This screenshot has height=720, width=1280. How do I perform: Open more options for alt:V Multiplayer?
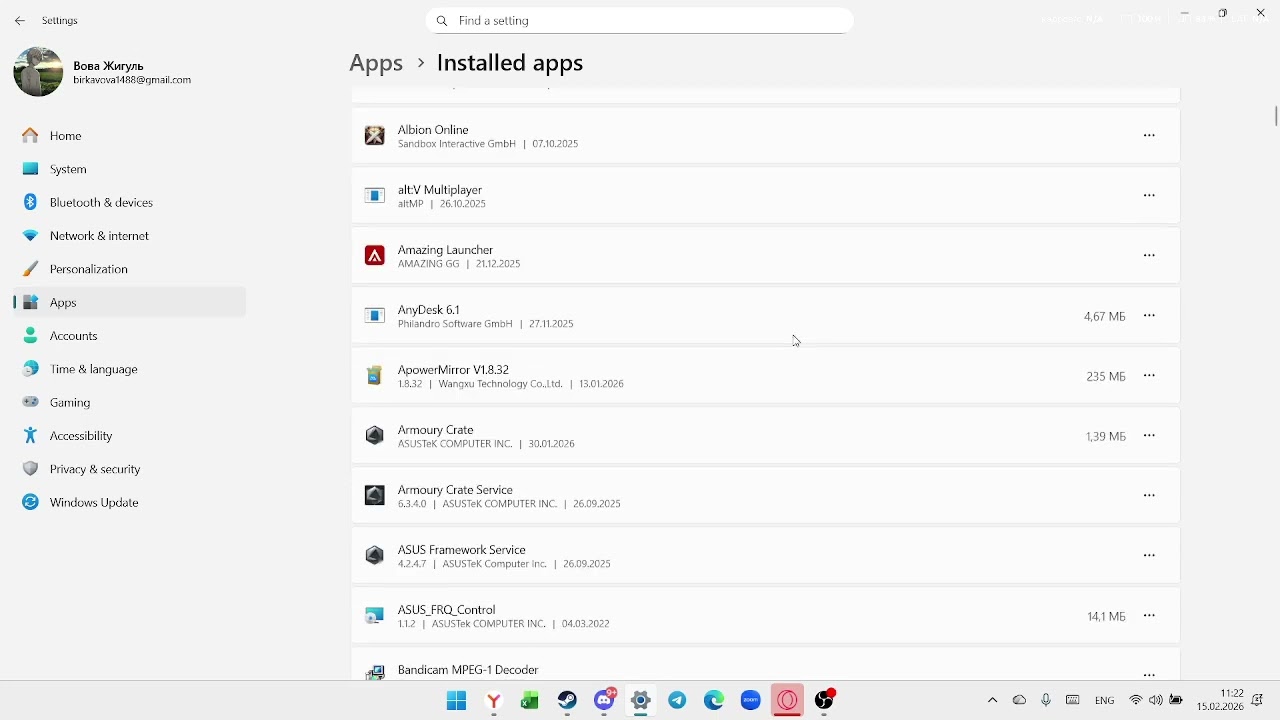pyautogui.click(x=1149, y=196)
